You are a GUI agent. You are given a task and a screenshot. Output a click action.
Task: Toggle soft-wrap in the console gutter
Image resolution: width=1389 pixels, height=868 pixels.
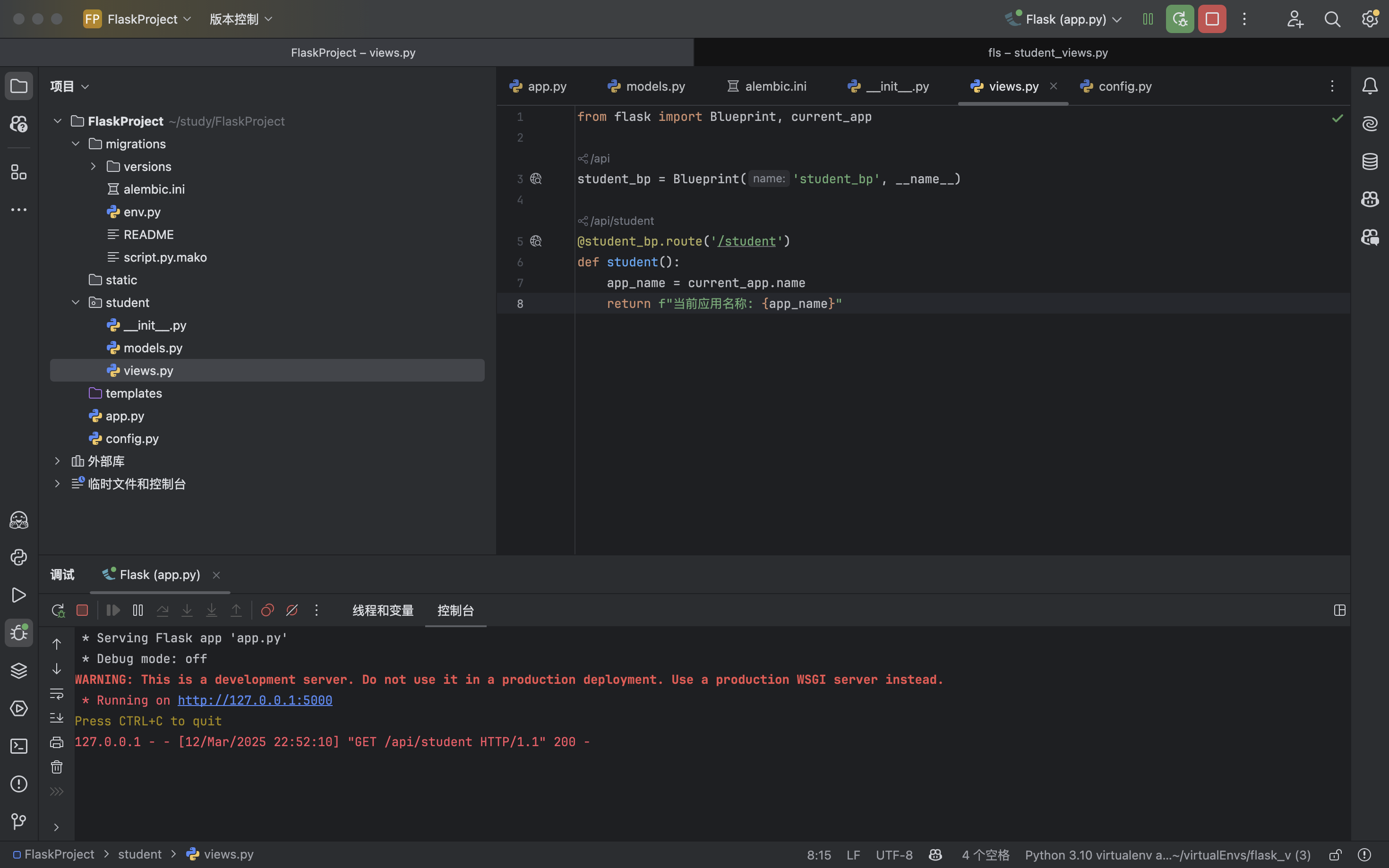(x=56, y=693)
